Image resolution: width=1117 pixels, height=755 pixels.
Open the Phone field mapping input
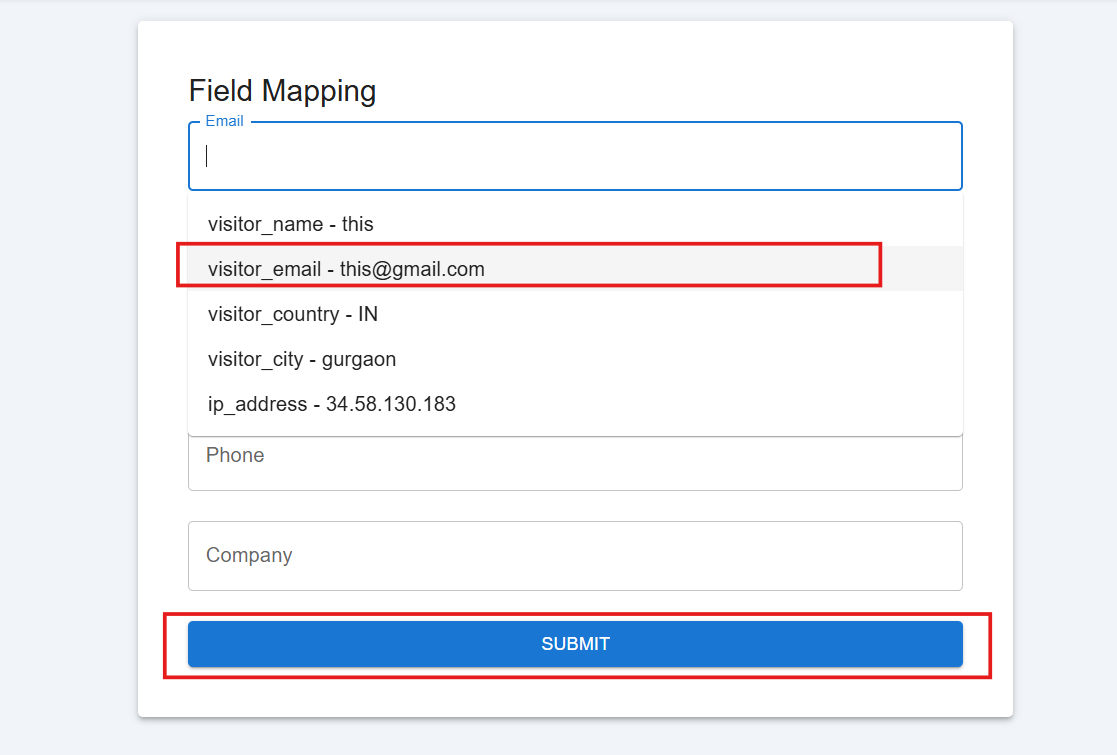coord(575,463)
